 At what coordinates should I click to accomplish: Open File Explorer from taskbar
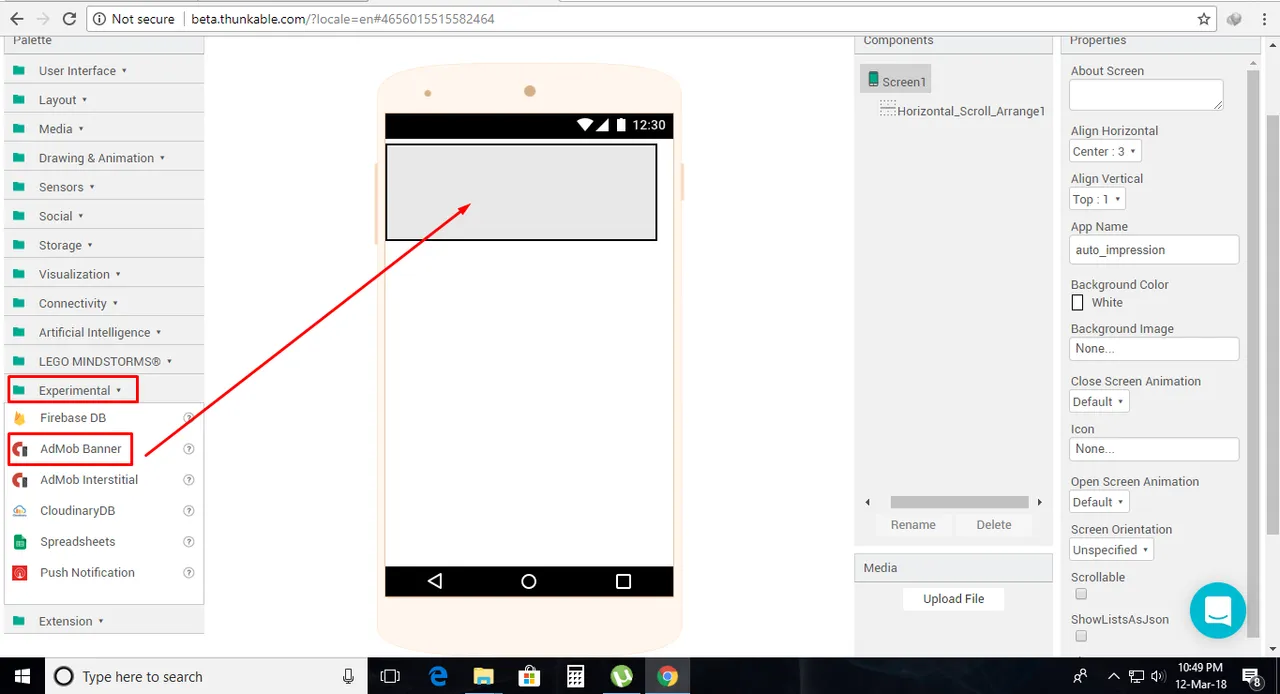click(x=483, y=676)
